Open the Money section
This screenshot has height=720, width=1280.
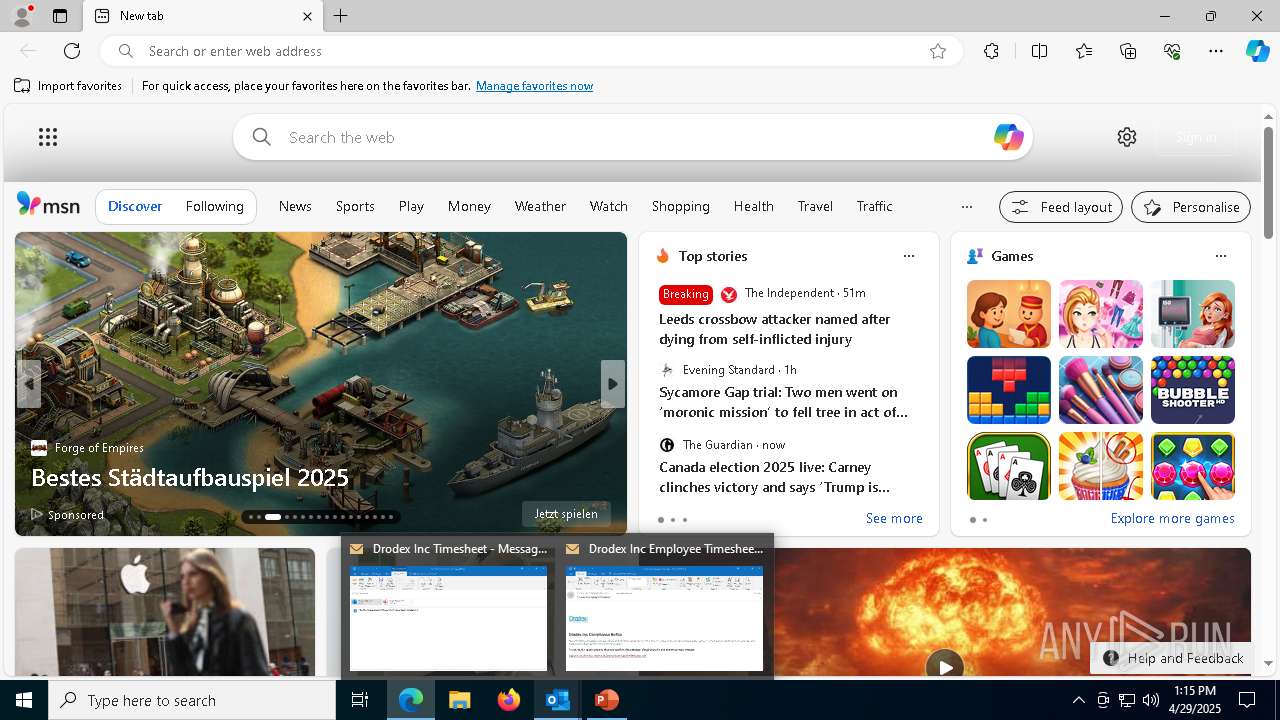(x=469, y=206)
